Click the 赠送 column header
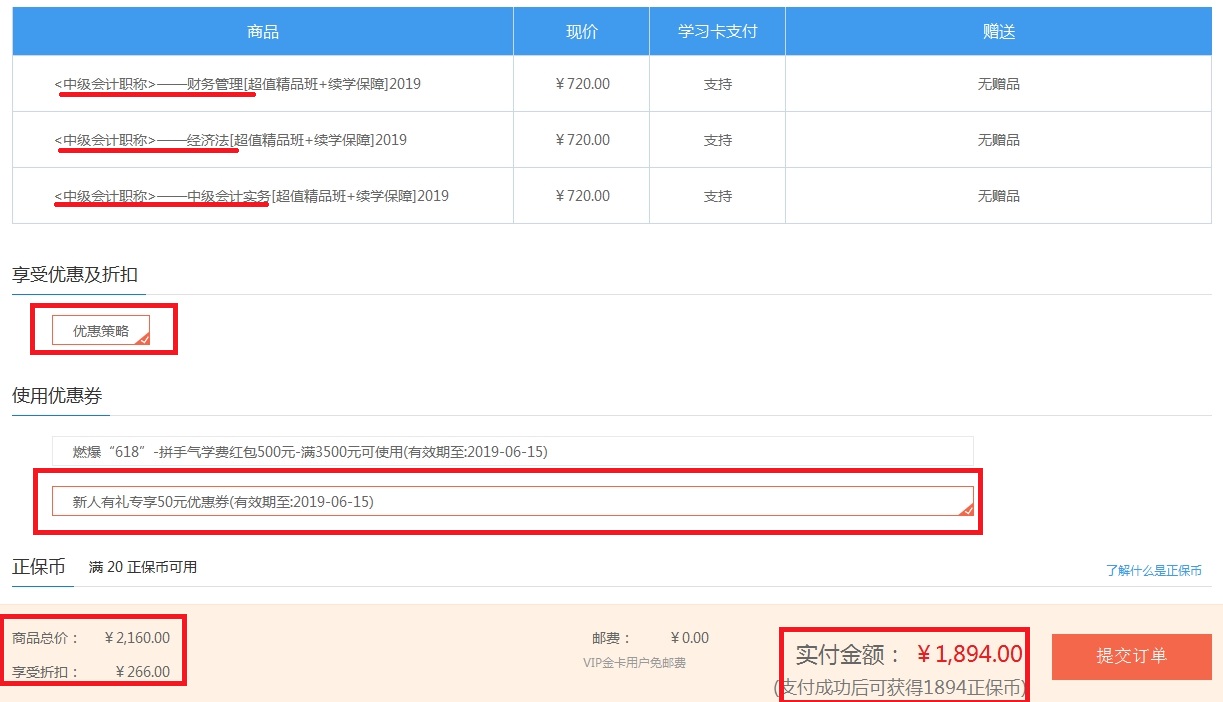 click(x=998, y=31)
